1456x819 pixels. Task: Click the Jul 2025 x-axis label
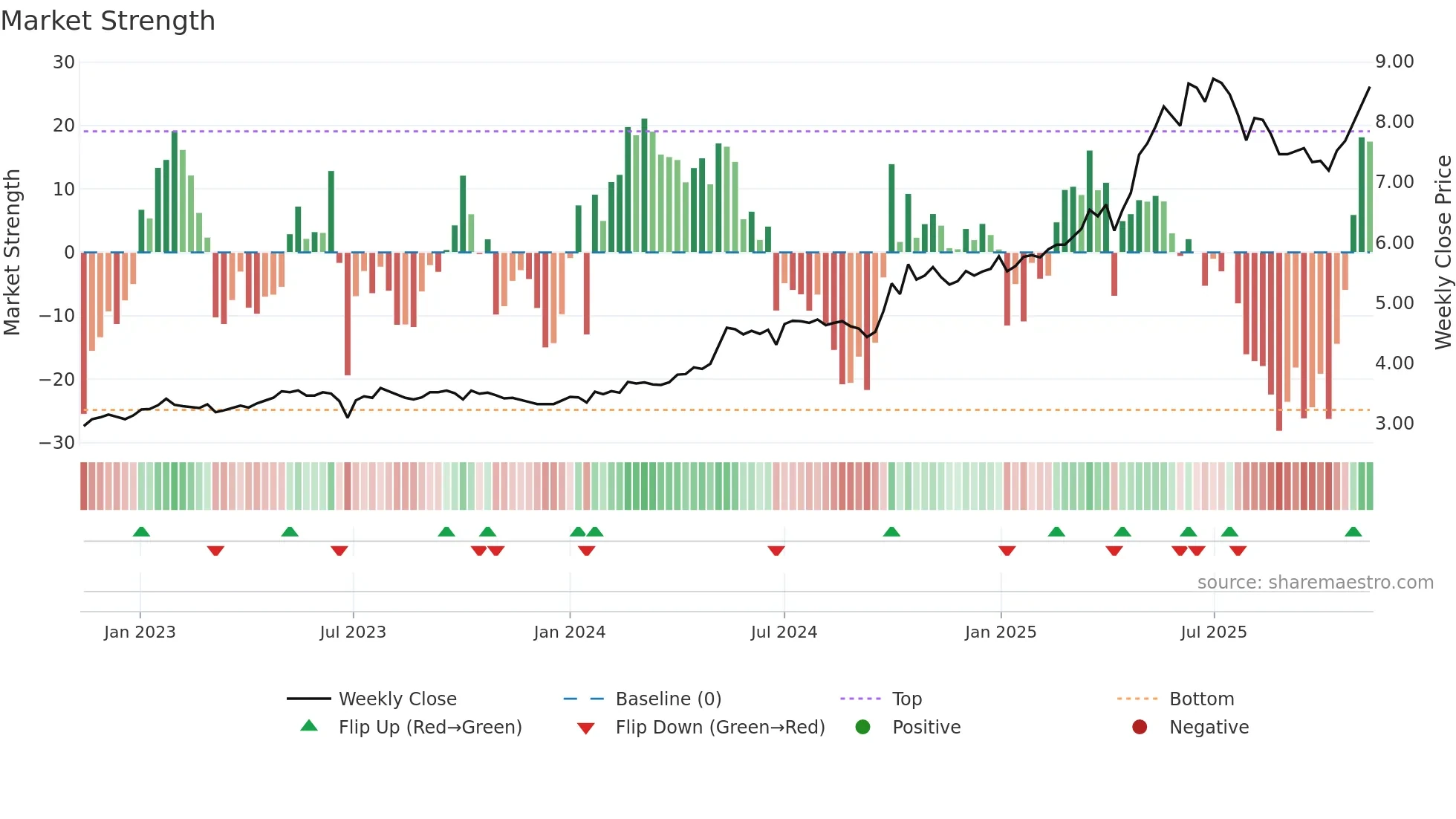(1213, 632)
